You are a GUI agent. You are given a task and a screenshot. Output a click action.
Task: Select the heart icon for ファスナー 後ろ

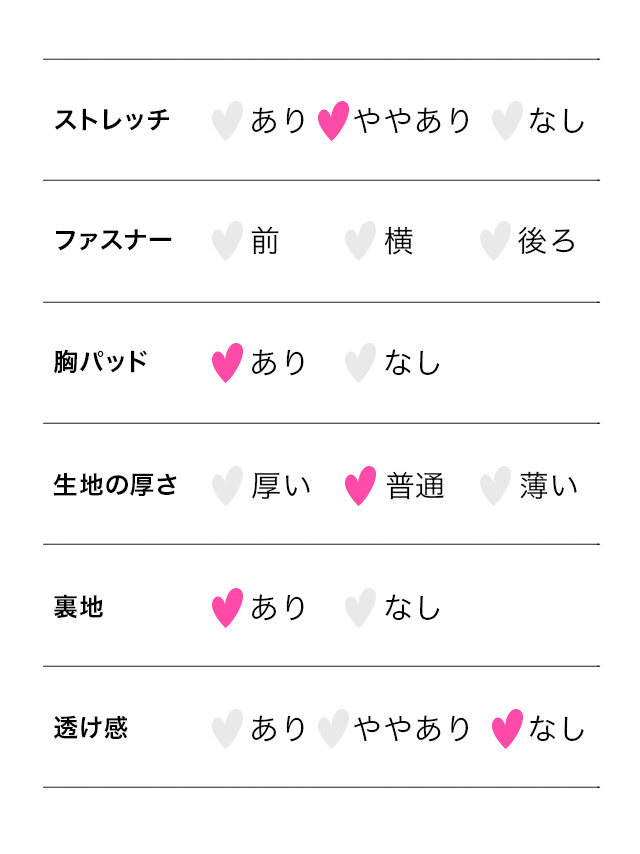pyautogui.click(x=495, y=242)
